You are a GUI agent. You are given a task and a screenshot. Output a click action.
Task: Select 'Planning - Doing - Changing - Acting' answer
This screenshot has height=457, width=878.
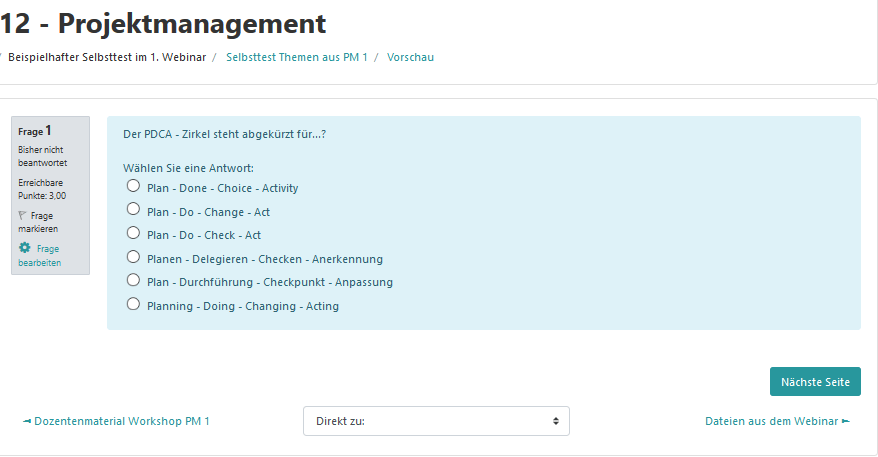click(x=133, y=304)
